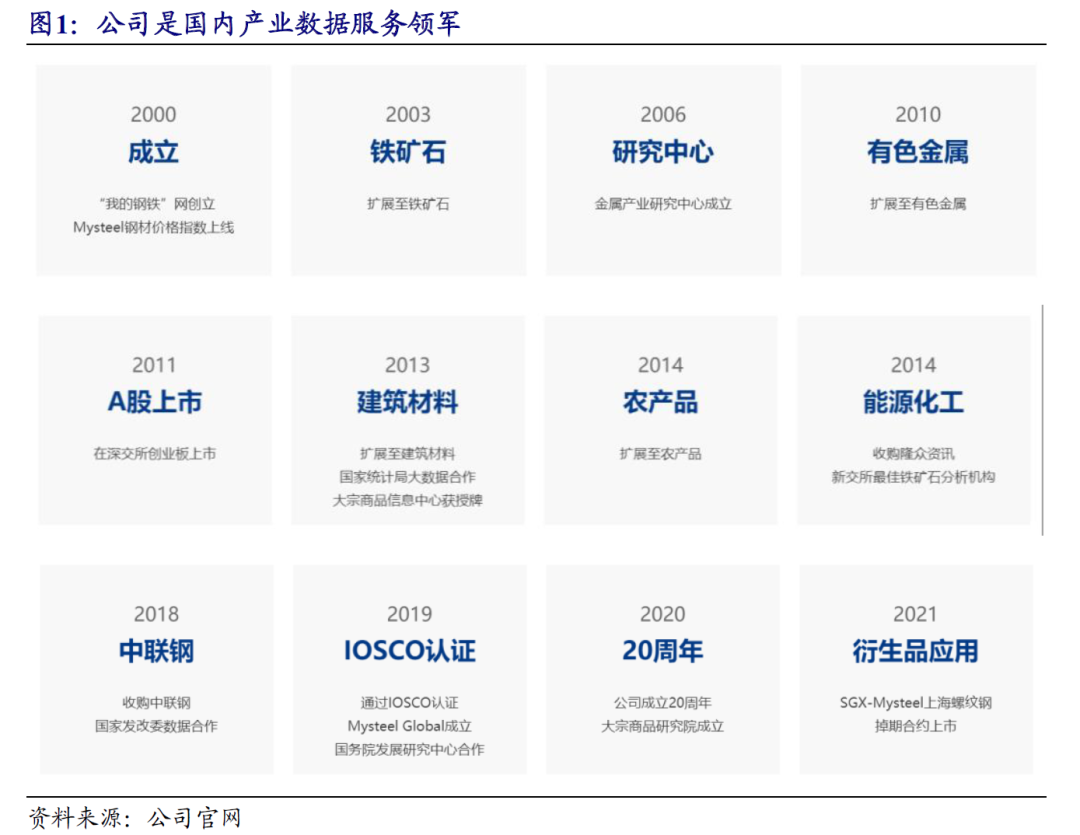Click the A股上市 heading
1080x835 pixels.
tap(155, 402)
